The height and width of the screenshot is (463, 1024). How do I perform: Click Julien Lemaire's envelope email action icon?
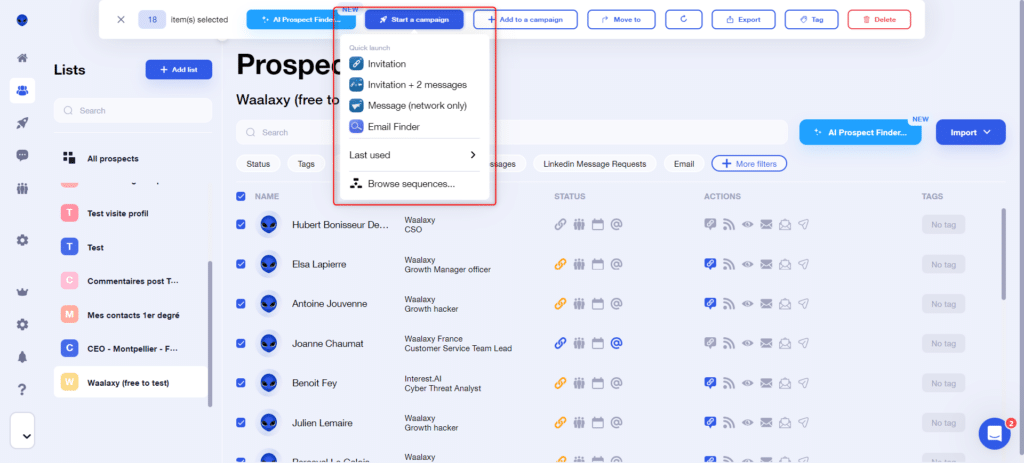coord(766,423)
